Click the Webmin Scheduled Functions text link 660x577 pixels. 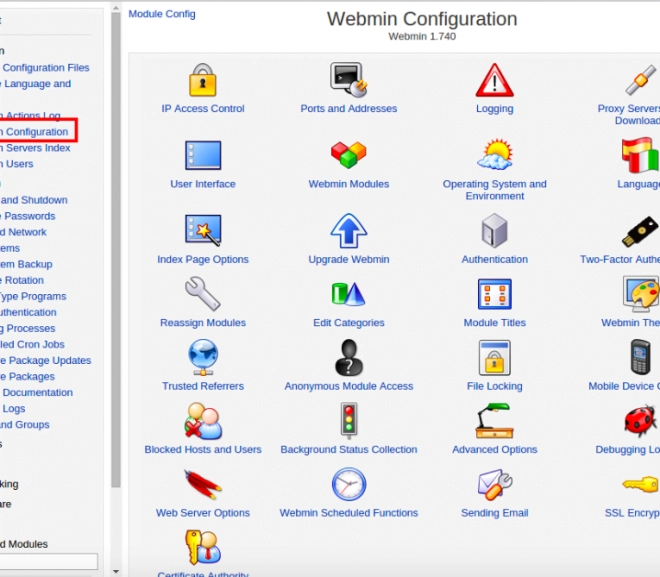(x=349, y=513)
